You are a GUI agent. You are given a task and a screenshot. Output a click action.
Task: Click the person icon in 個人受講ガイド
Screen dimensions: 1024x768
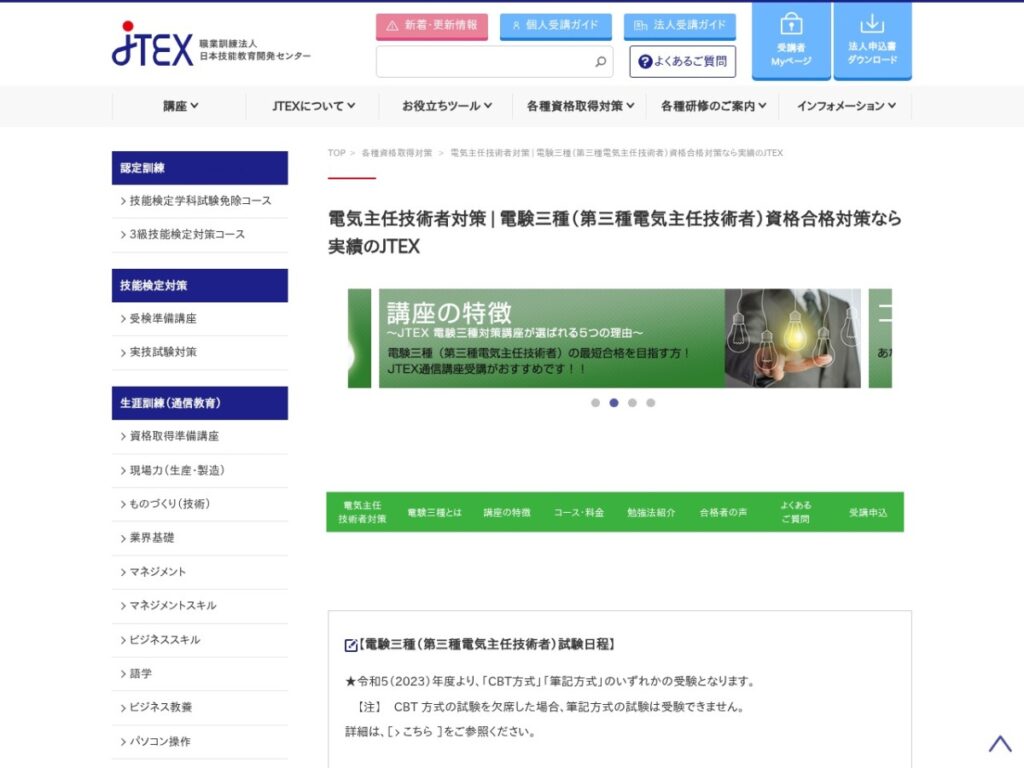pos(516,25)
